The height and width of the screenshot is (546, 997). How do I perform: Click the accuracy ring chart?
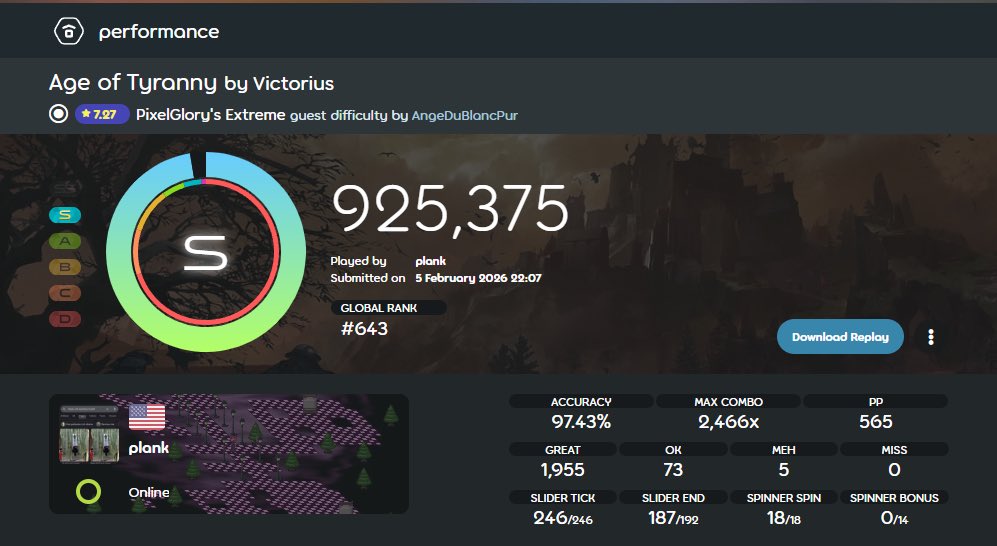point(205,252)
